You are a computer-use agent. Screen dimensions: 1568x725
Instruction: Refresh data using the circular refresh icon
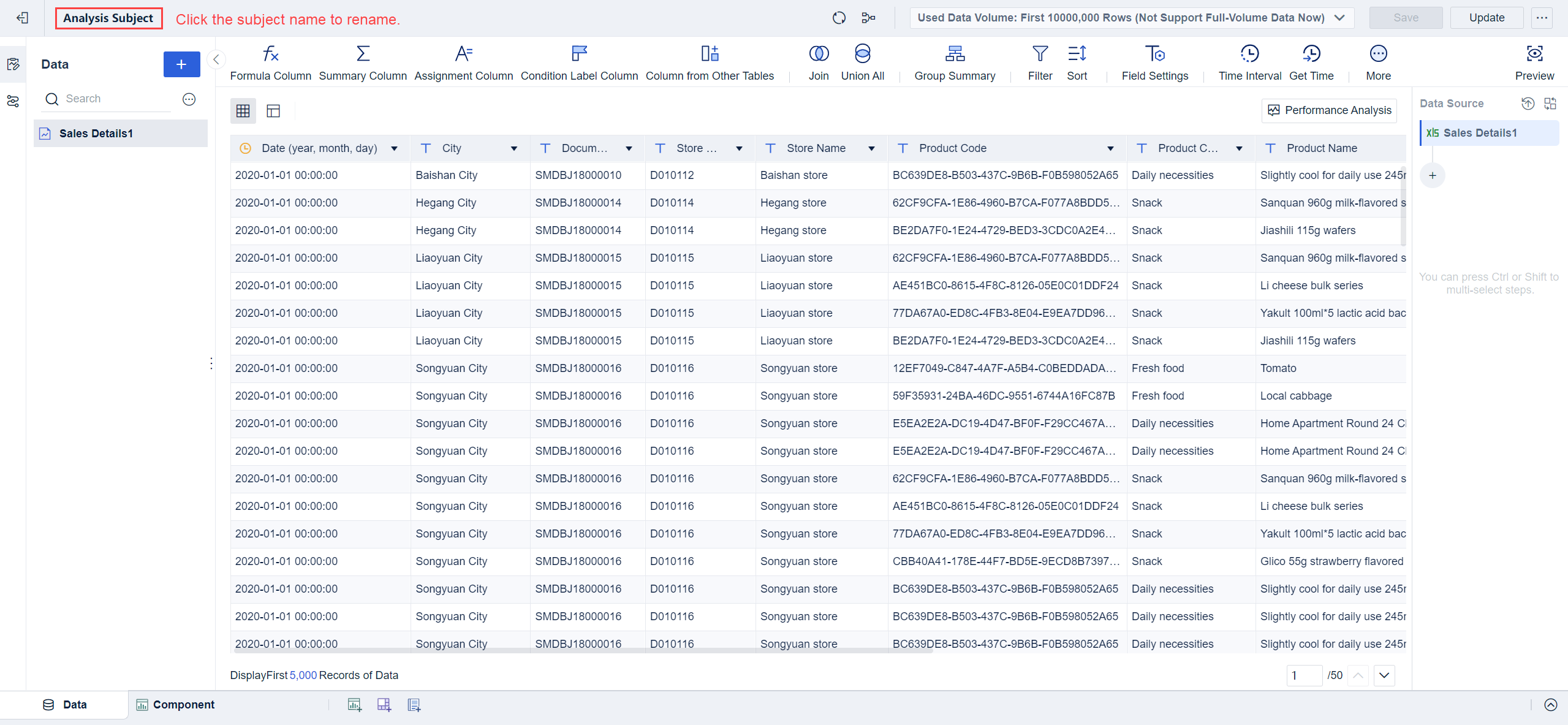tap(839, 18)
